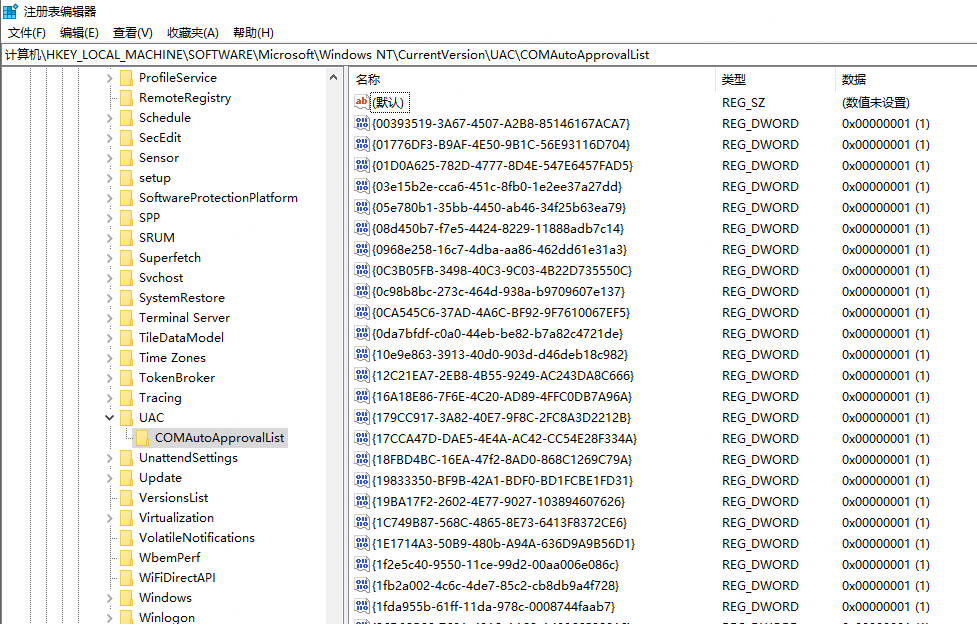
Task: Select value {19BA17F2-2602-4E77-9027-103894607626}
Action: tap(498, 501)
